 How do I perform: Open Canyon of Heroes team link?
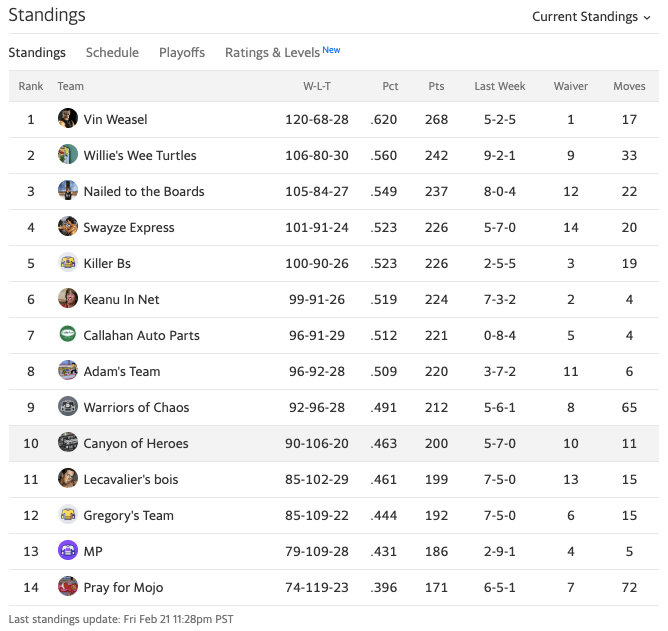click(136, 443)
